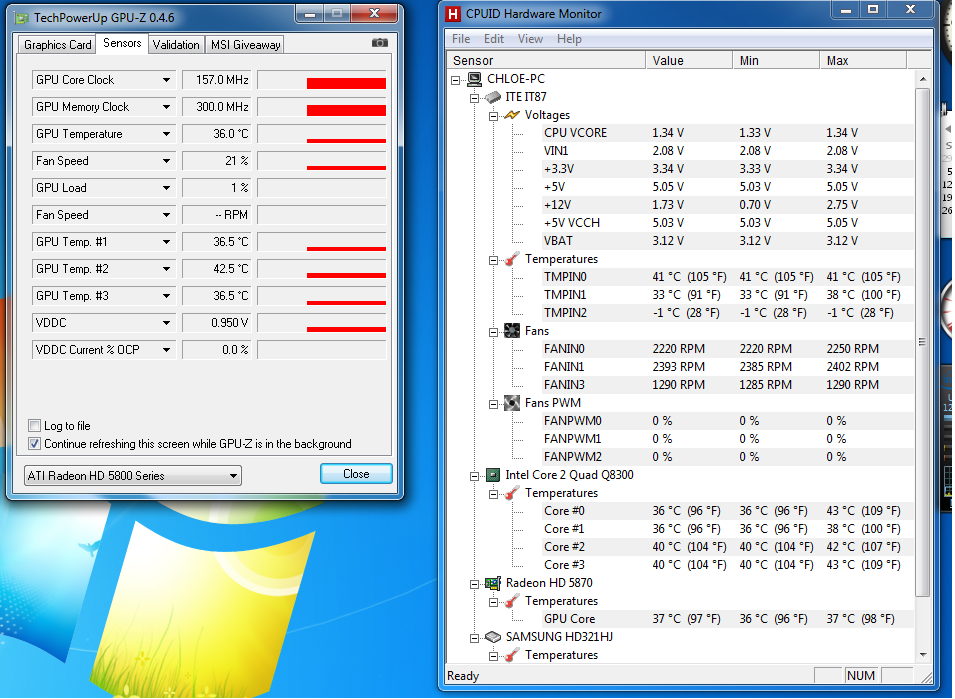
Task: Click the Voltages lightning icon
Action: click(x=511, y=115)
